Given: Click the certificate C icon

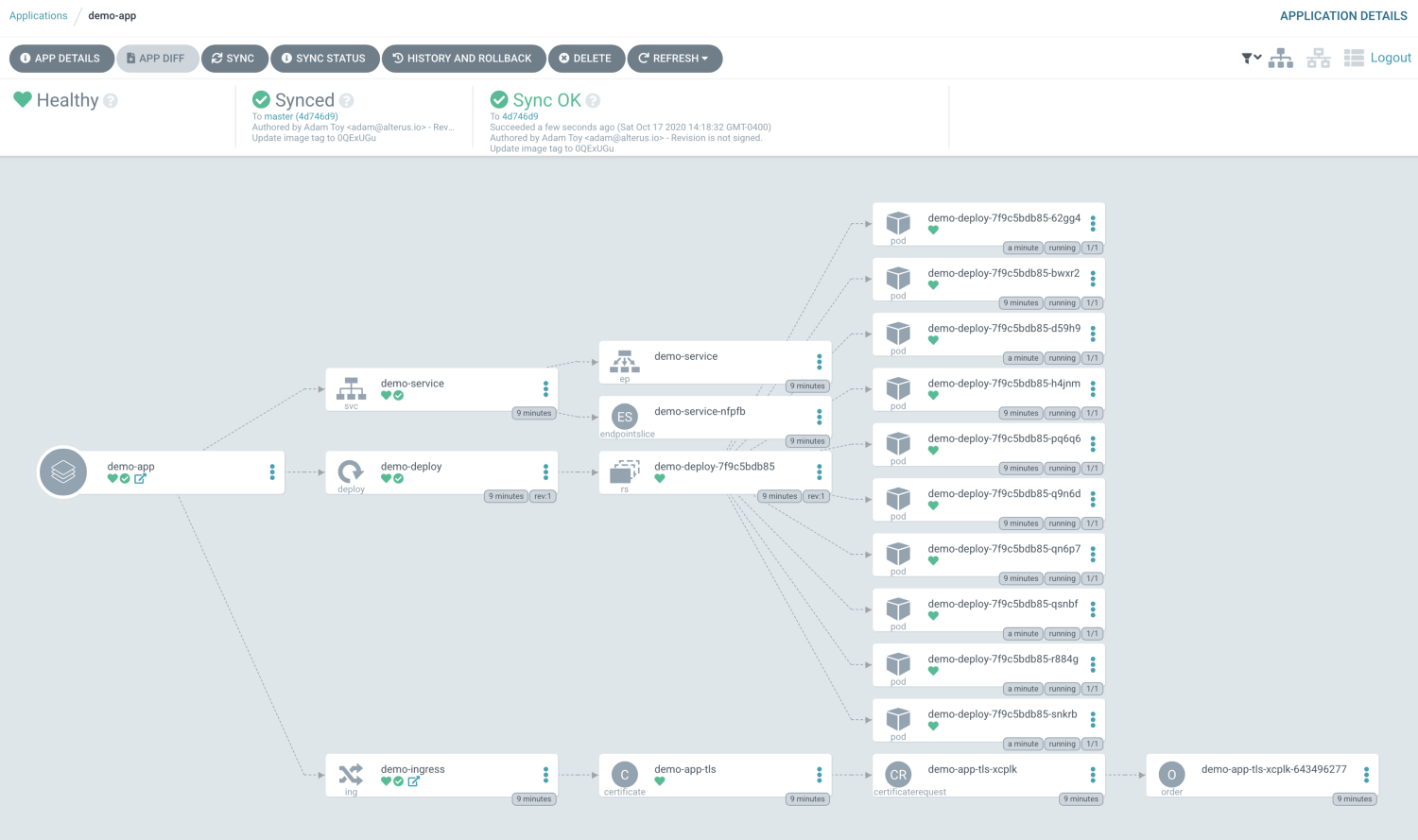Looking at the screenshot, I should pyautogui.click(x=625, y=775).
